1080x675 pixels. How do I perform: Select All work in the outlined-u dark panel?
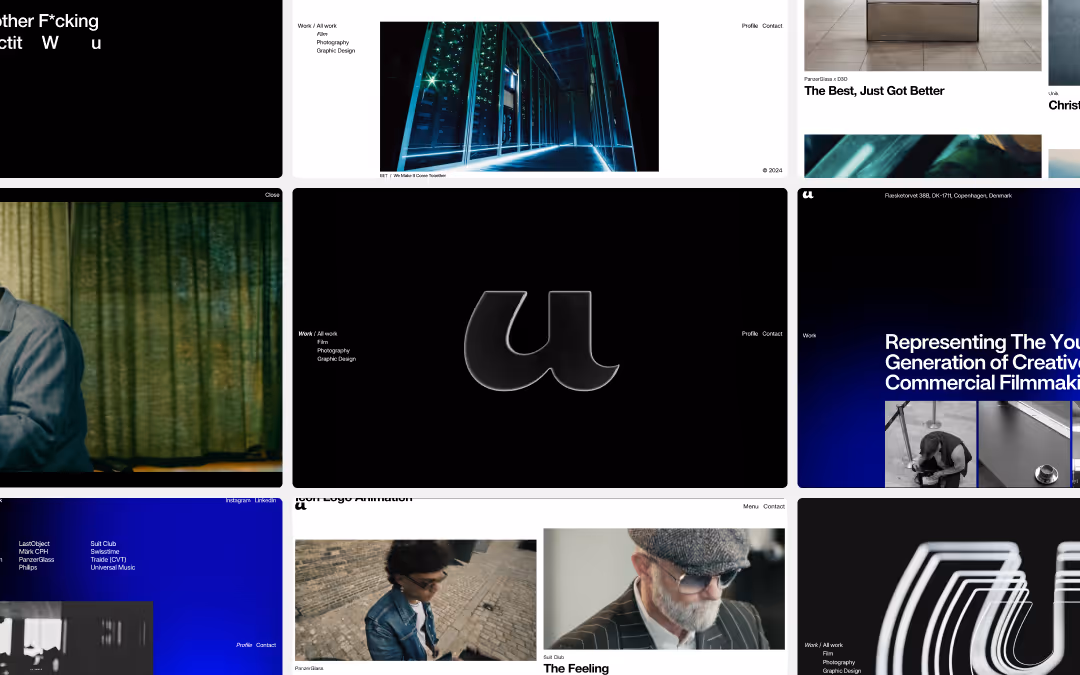pos(833,646)
